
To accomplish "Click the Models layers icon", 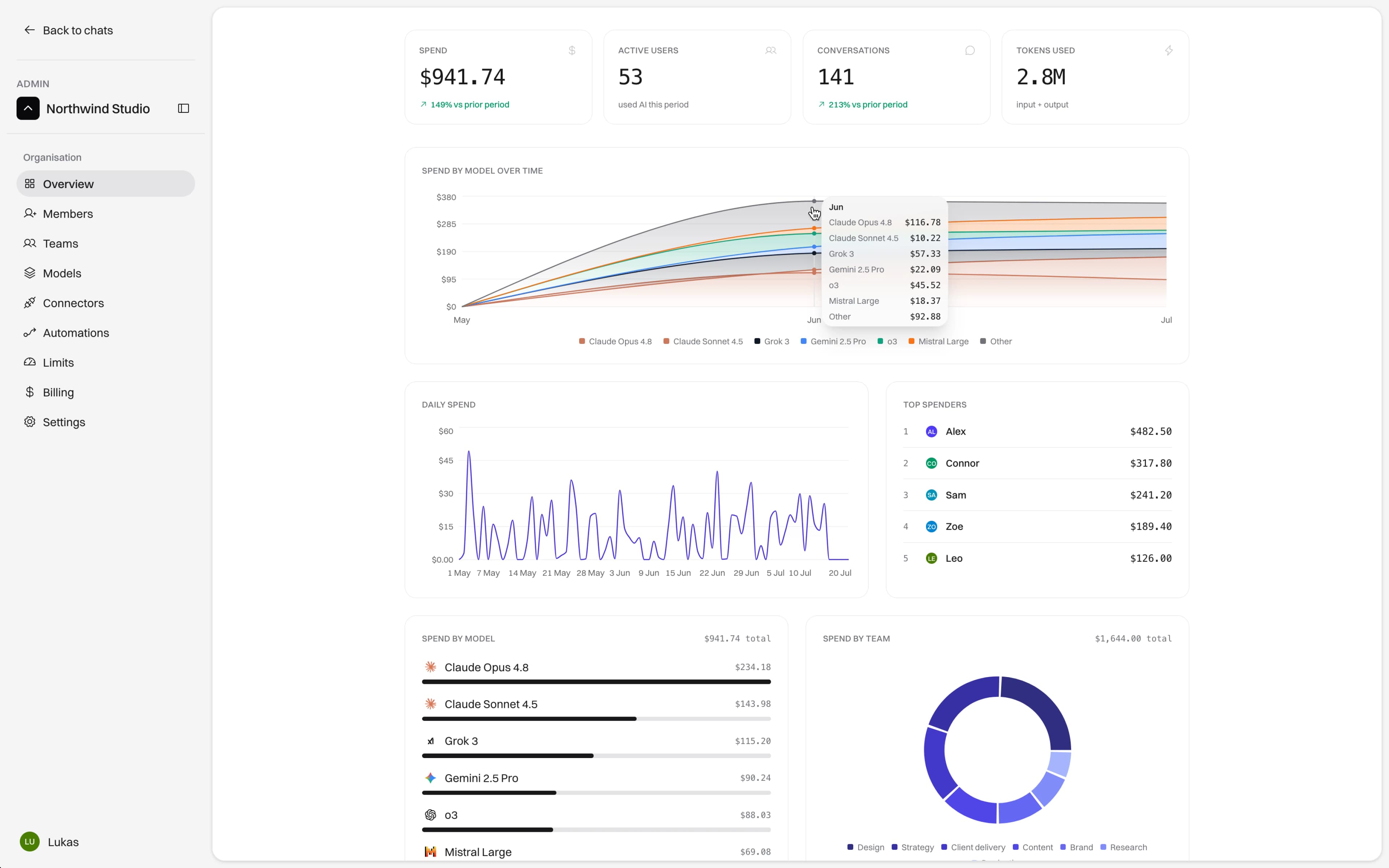I will point(30,273).
